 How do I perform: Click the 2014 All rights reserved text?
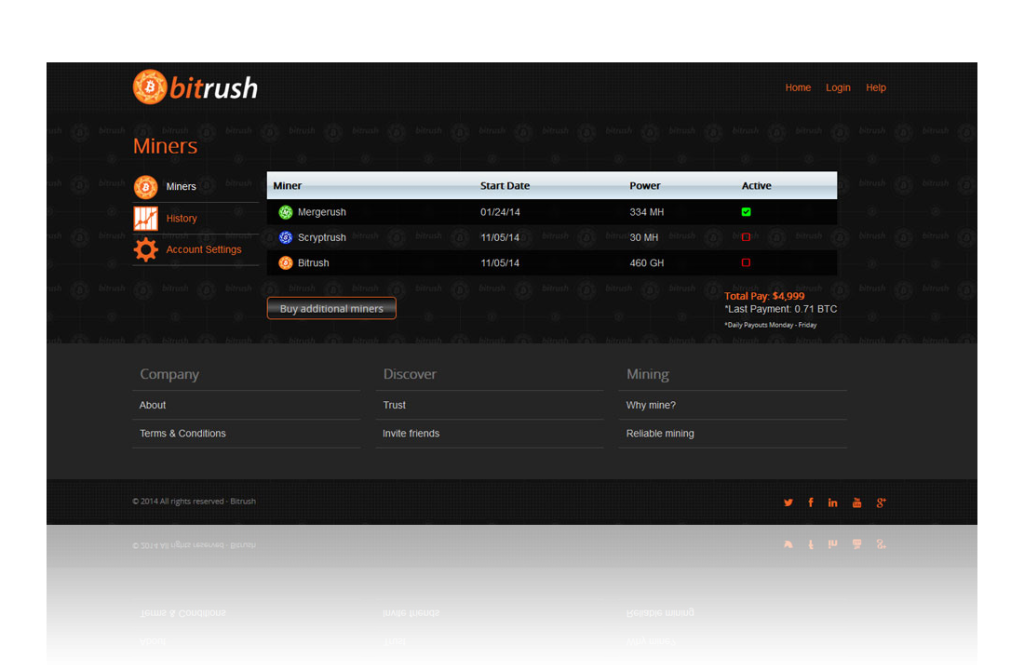194,502
